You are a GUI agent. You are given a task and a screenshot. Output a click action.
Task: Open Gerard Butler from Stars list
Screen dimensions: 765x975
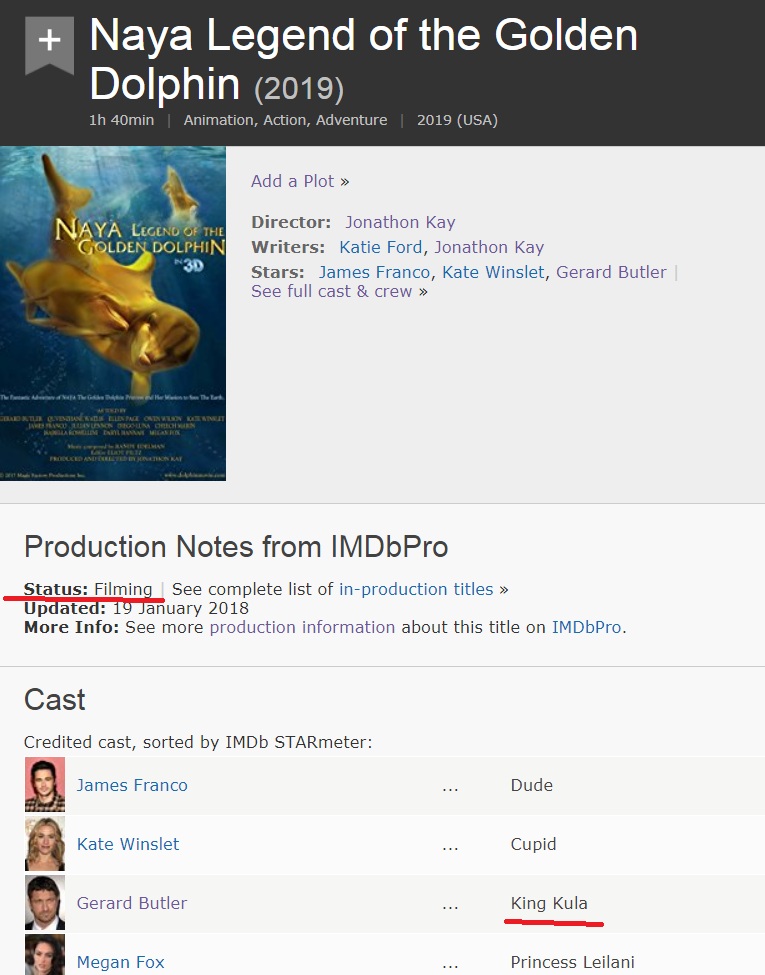(x=611, y=272)
